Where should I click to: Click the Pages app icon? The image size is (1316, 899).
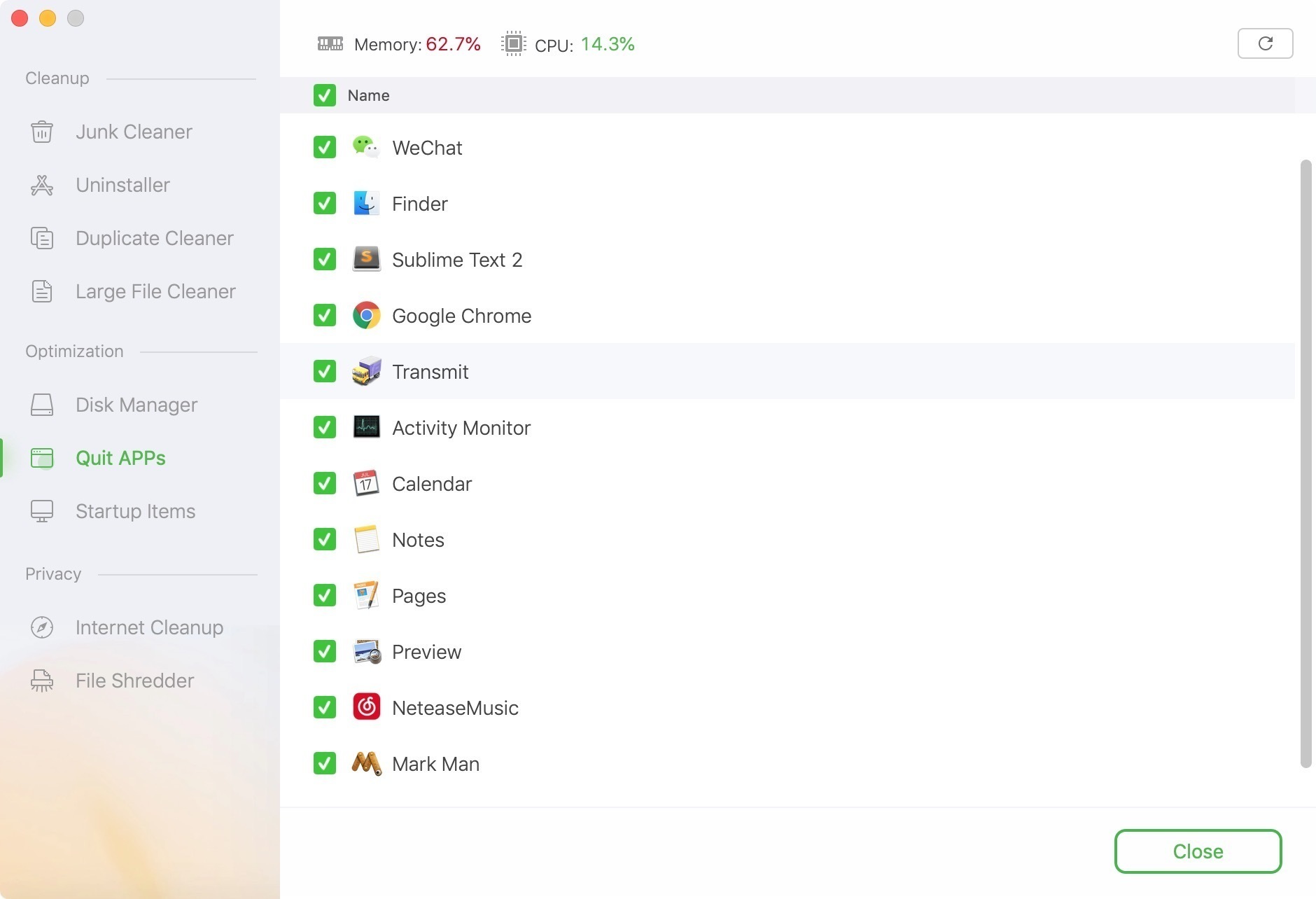[366, 595]
